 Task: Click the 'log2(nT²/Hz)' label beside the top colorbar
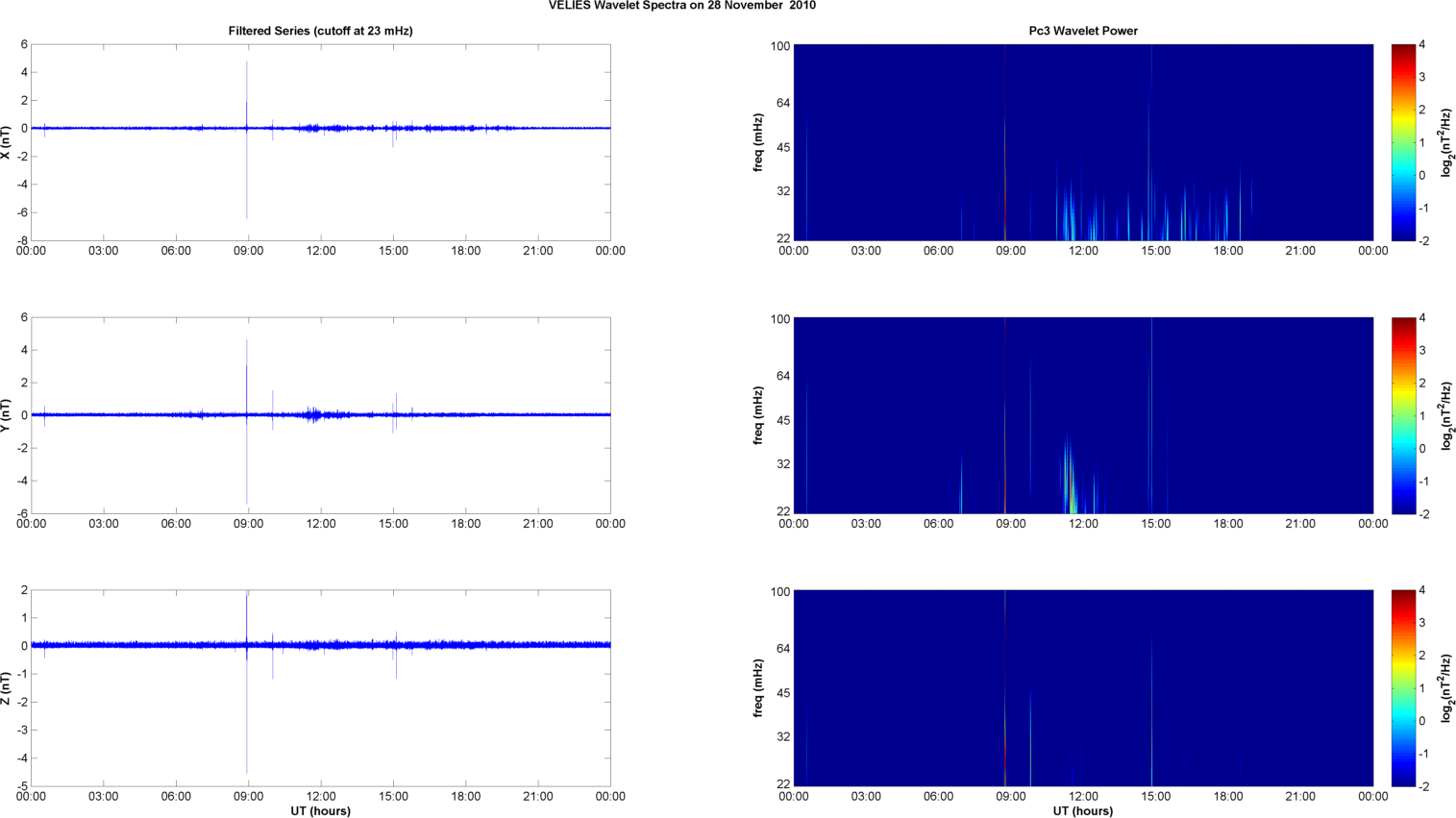click(x=1445, y=142)
